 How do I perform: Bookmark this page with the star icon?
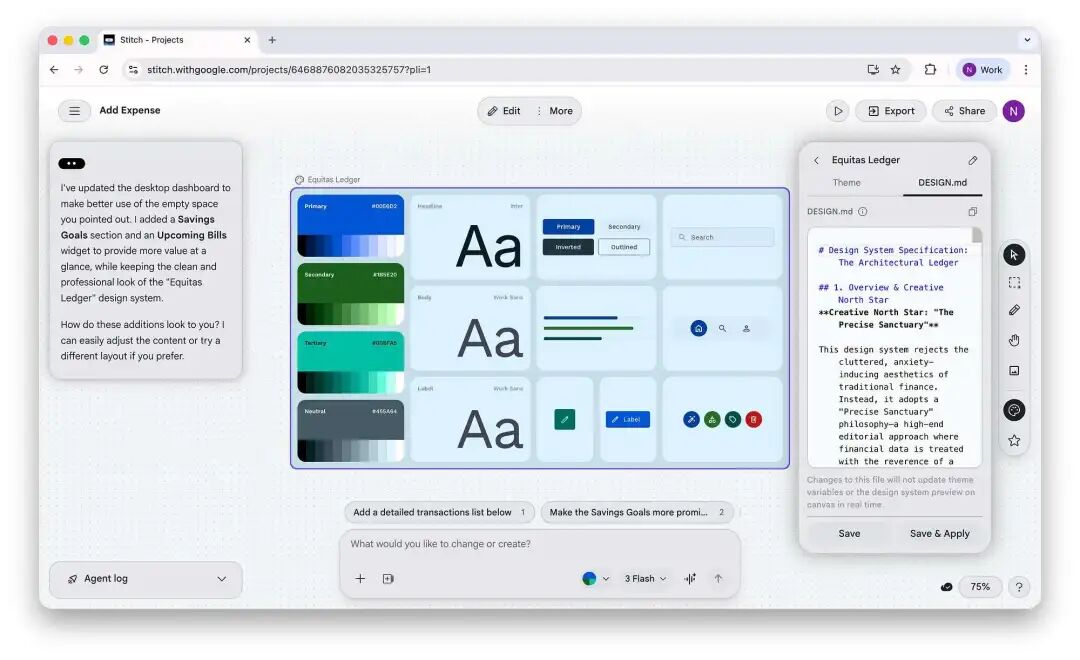[895, 70]
